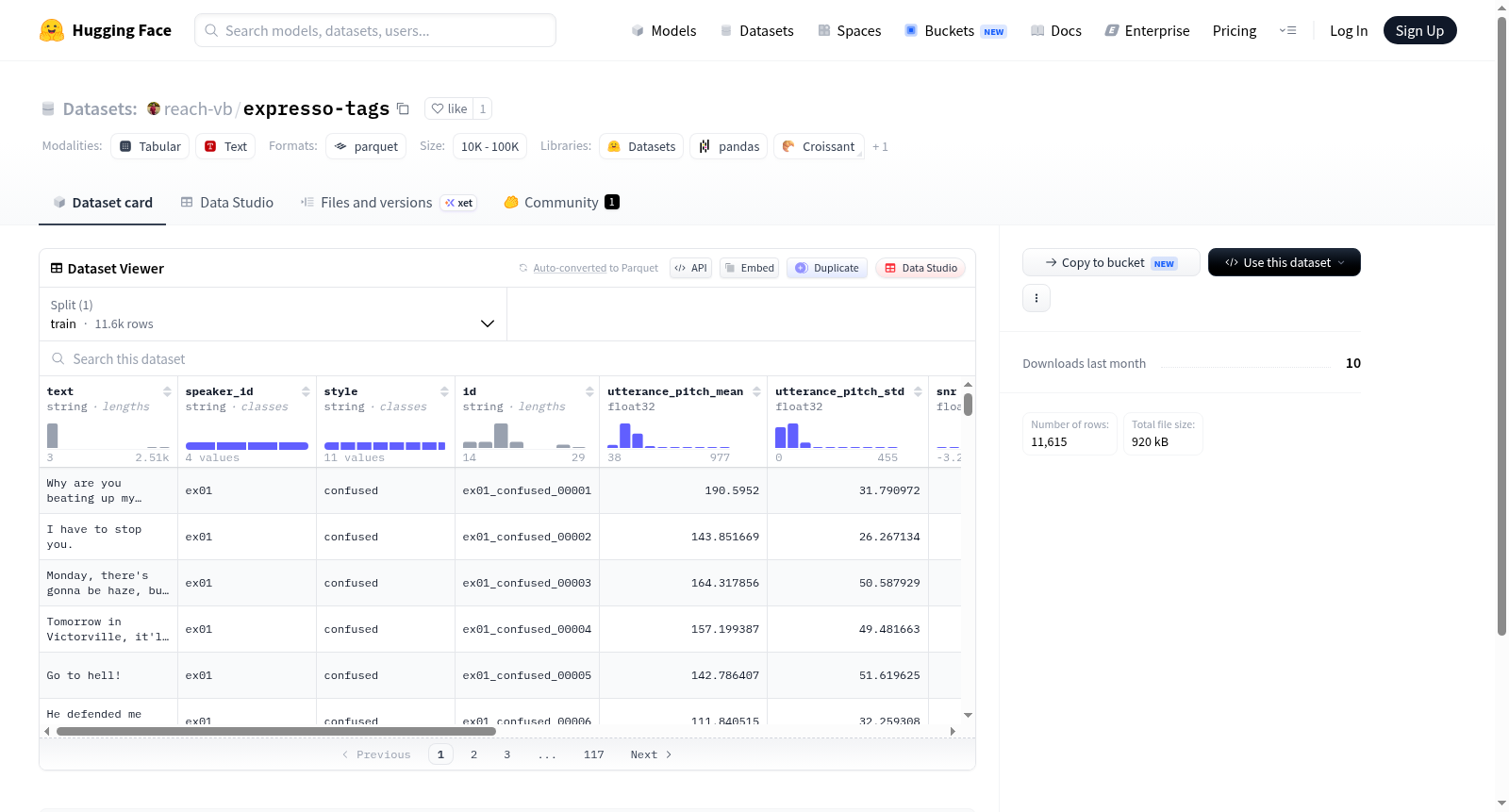This screenshot has width=1509, height=812.
Task: Go to page 3 of the dataset
Action: [506, 754]
